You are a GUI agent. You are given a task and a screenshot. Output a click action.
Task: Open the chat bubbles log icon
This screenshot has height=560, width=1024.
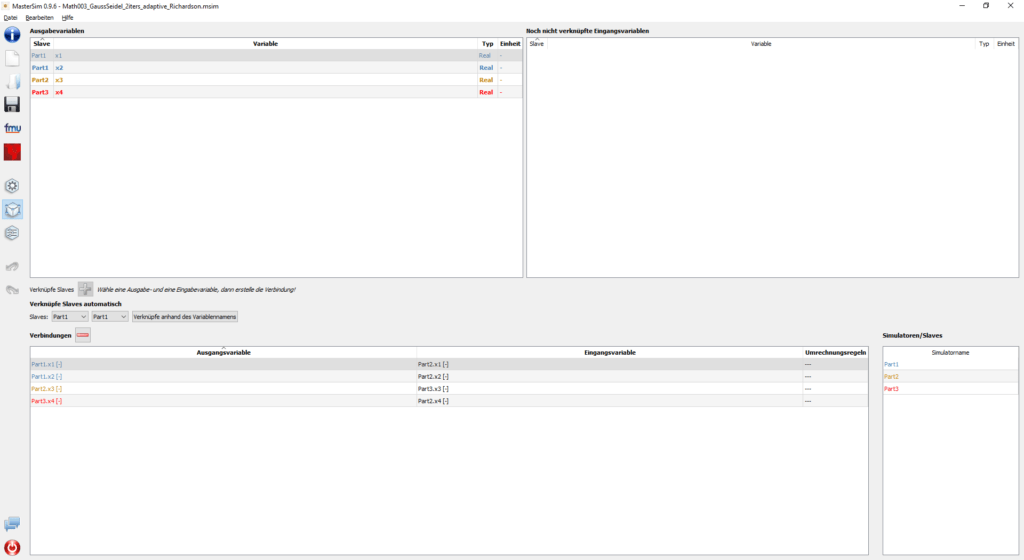click(x=12, y=524)
